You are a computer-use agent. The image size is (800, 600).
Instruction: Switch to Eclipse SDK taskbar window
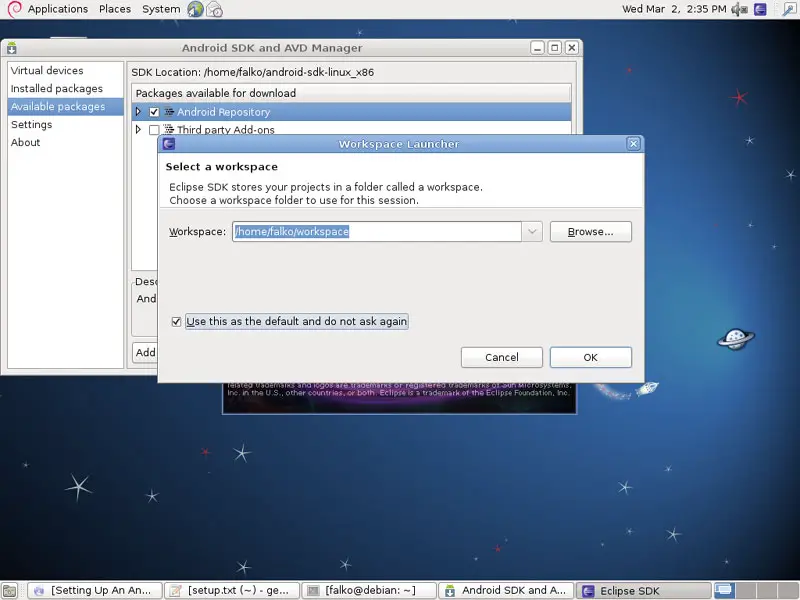pyautogui.click(x=644, y=590)
